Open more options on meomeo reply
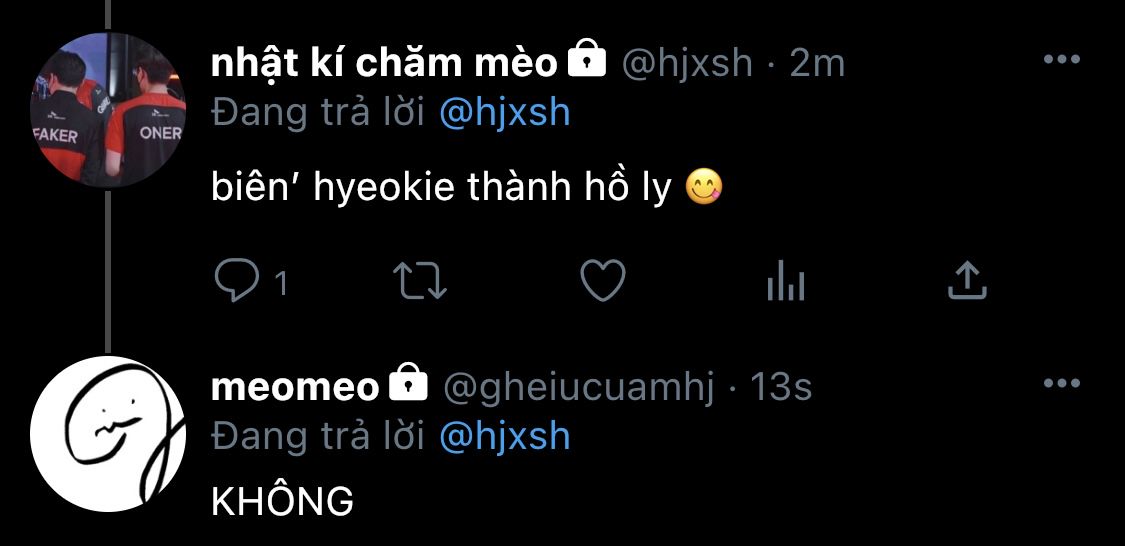The width and height of the screenshot is (1125, 546). tap(1062, 383)
